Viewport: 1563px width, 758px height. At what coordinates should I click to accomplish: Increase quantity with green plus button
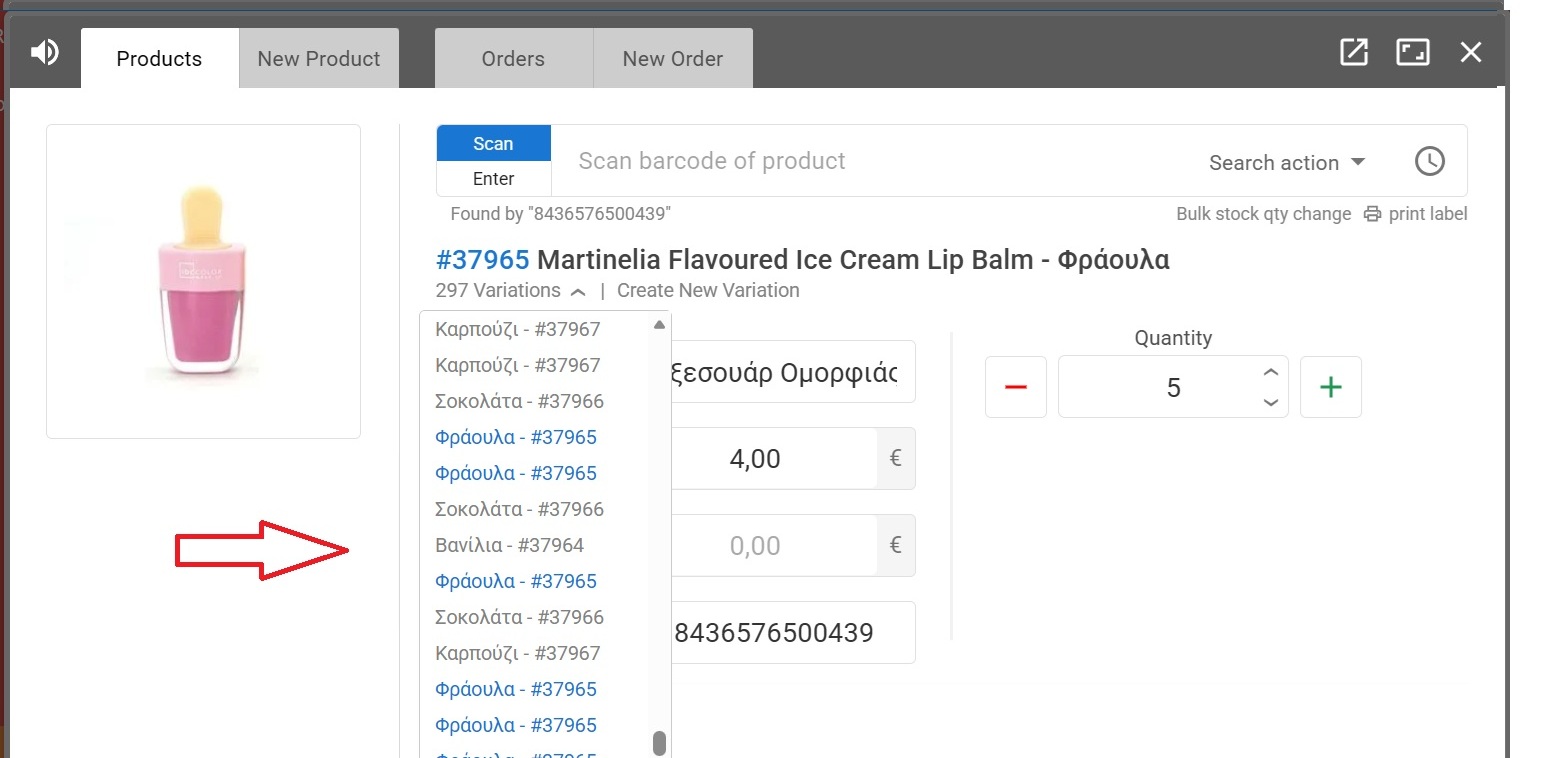point(1330,387)
